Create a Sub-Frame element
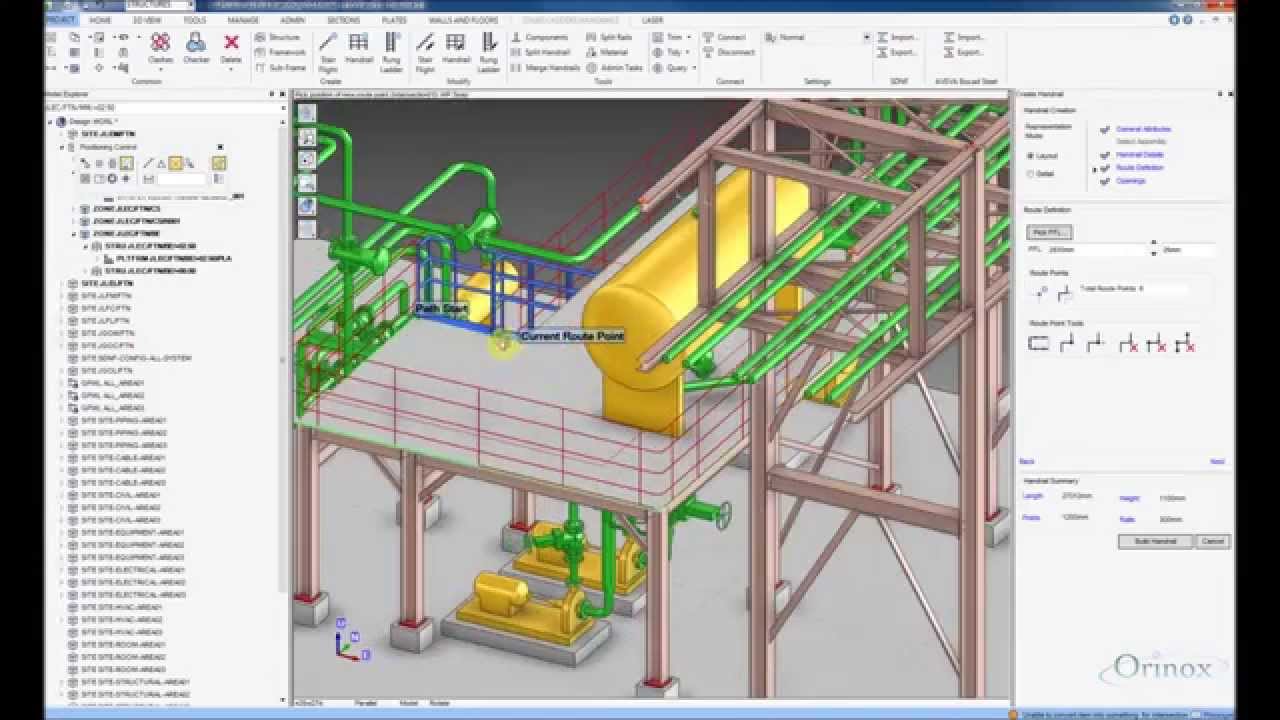Screen dimensions: 1280x720 pyautogui.click(x=280, y=67)
